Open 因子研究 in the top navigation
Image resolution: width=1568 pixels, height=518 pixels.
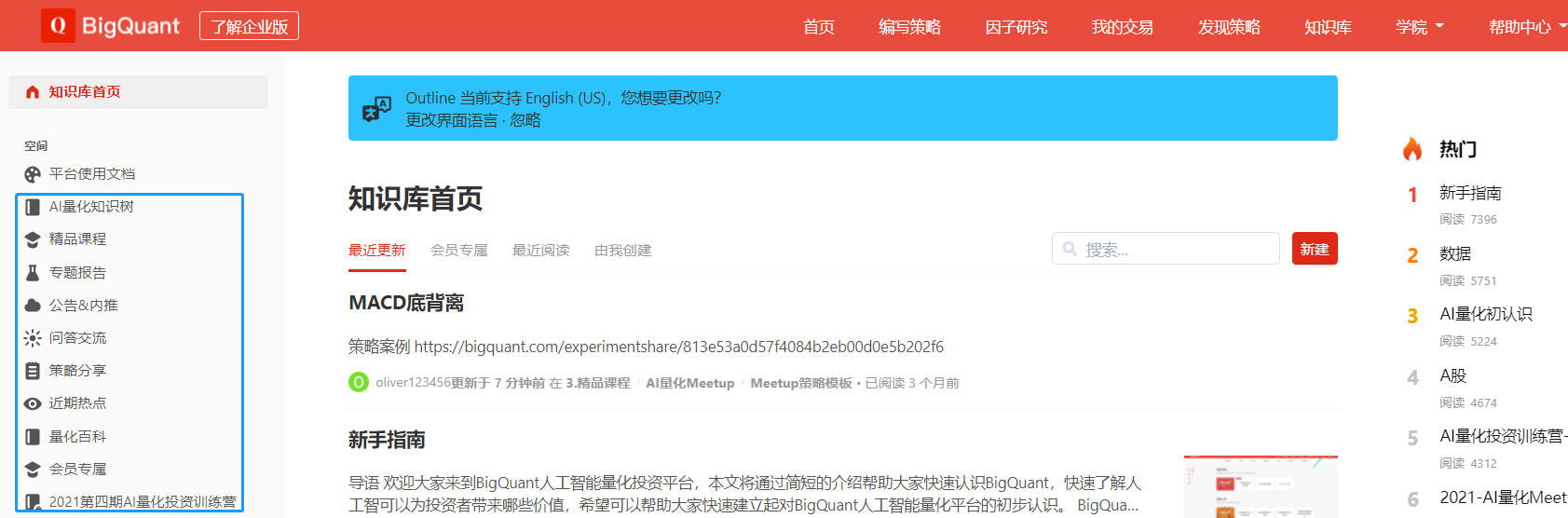coord(1016,27)
